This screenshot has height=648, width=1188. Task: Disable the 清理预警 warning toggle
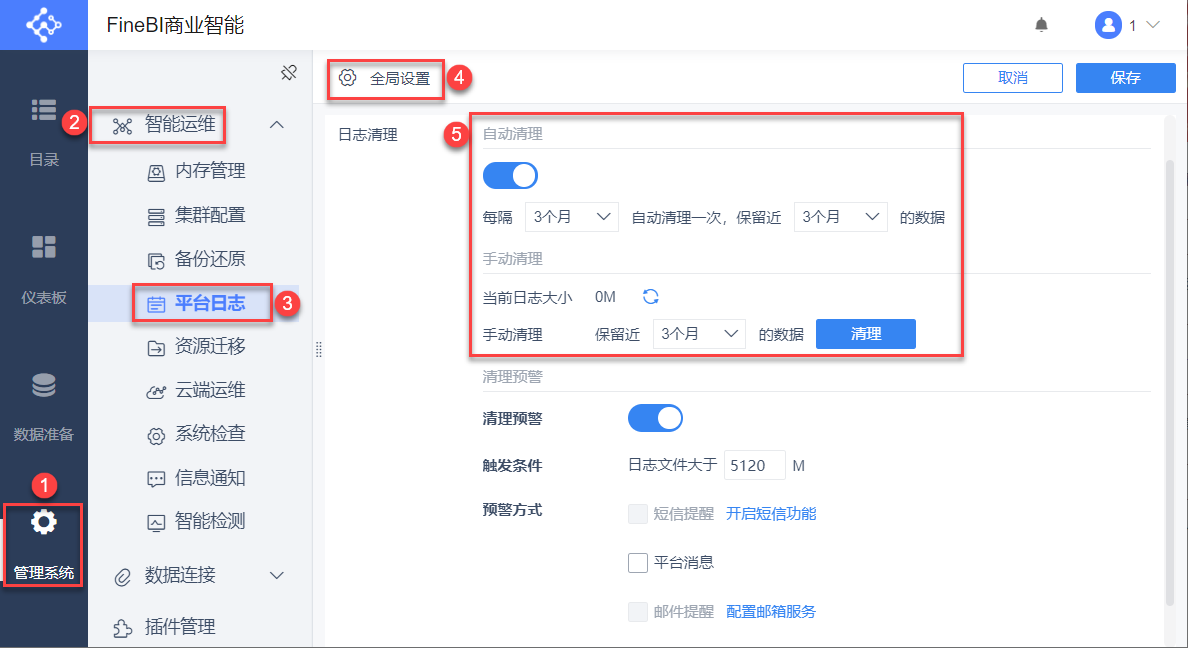655,418
